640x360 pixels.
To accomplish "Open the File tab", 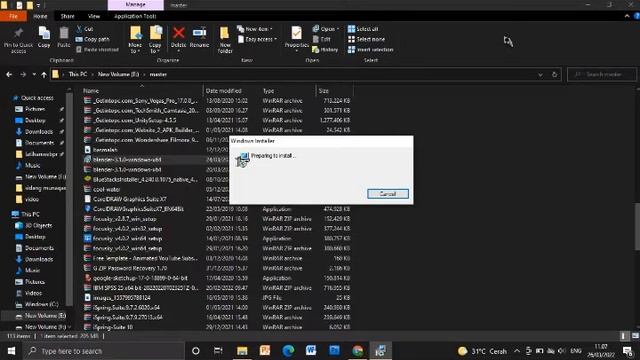I will point(13,16).
